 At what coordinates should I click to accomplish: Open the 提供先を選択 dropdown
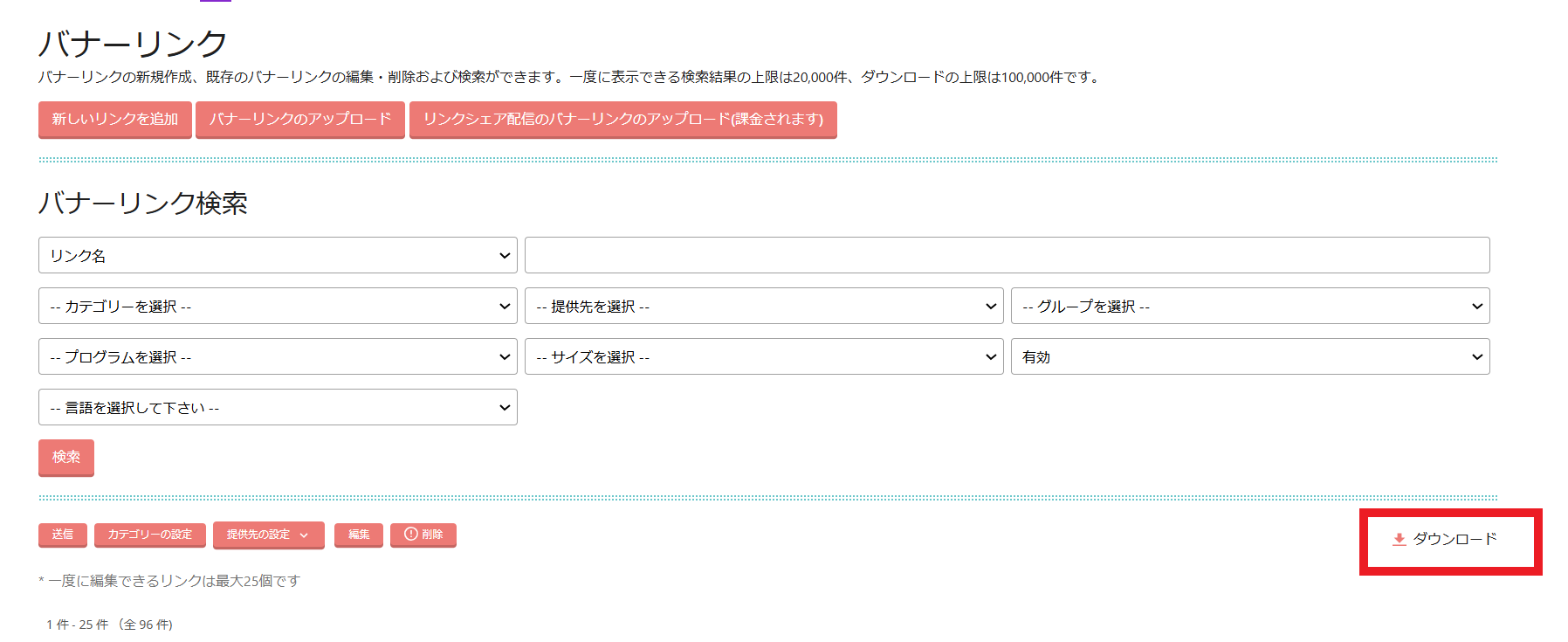(x=763, y=306)
